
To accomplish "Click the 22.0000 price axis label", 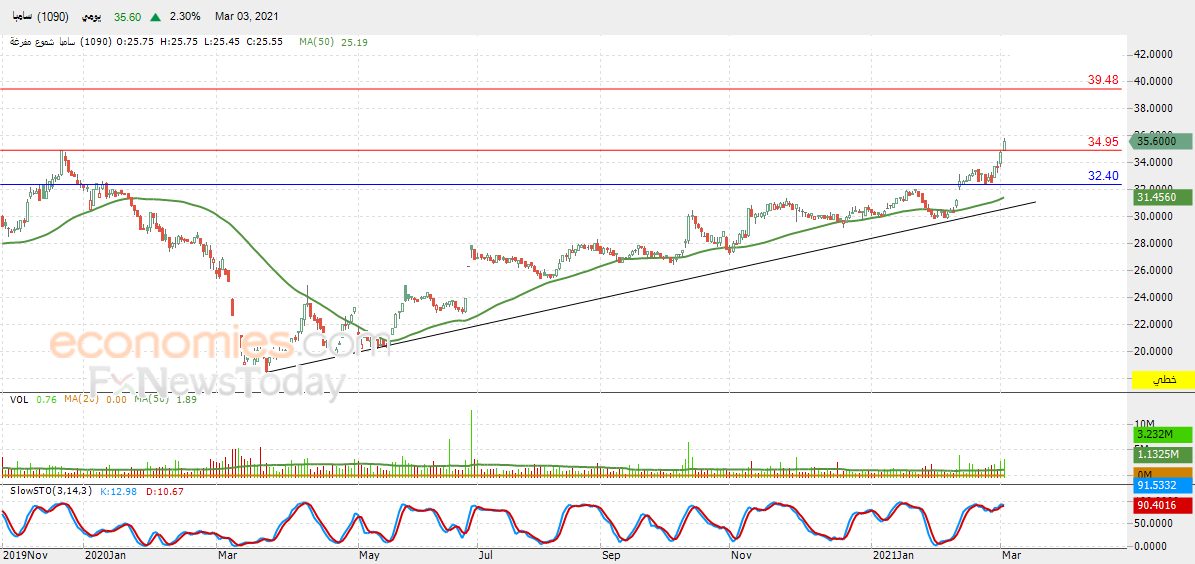I will [1155, 324].
